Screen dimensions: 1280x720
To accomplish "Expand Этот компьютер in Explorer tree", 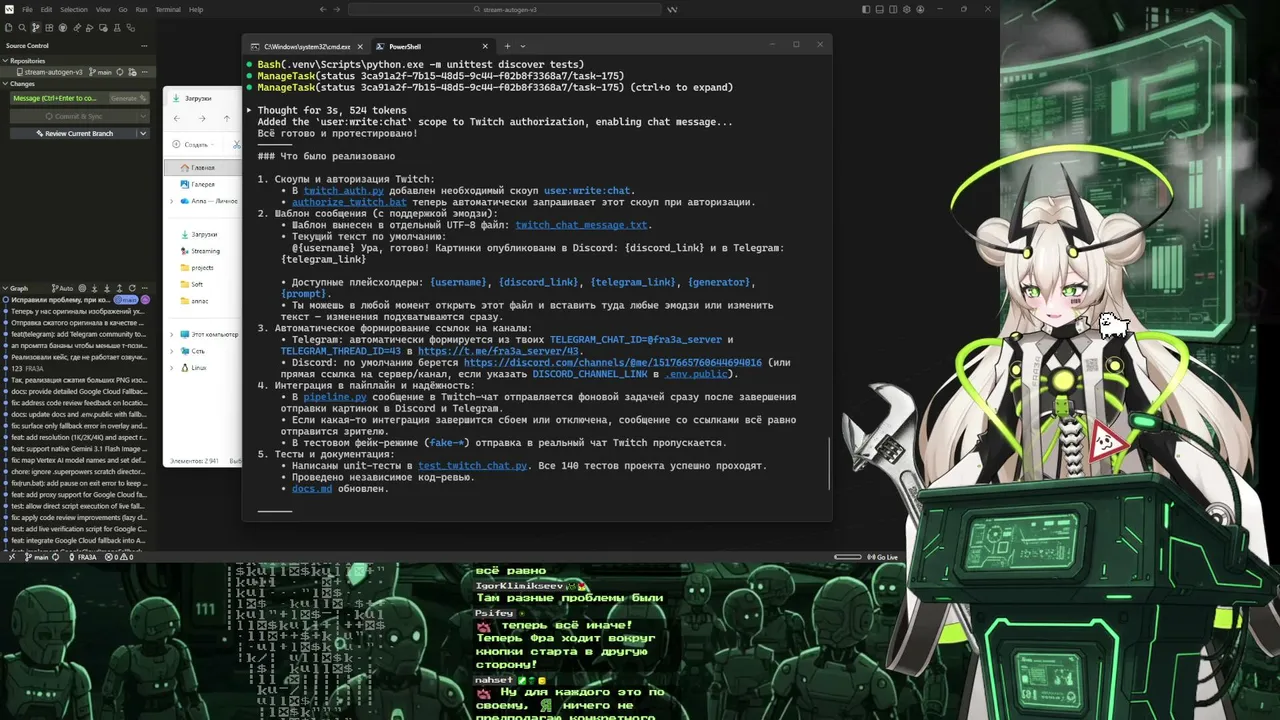I will coord(172,334).
